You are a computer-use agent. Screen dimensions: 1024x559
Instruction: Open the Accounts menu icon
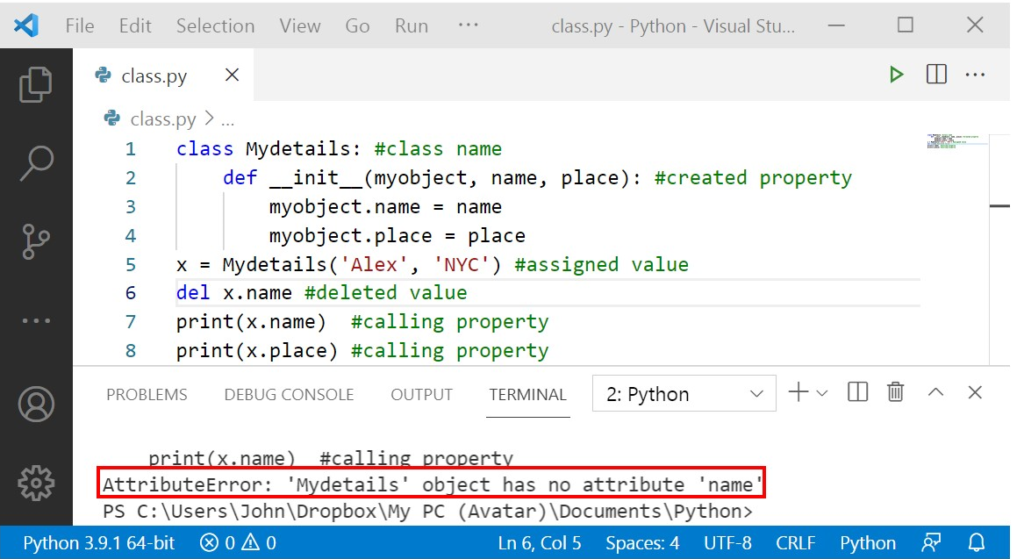36,404
